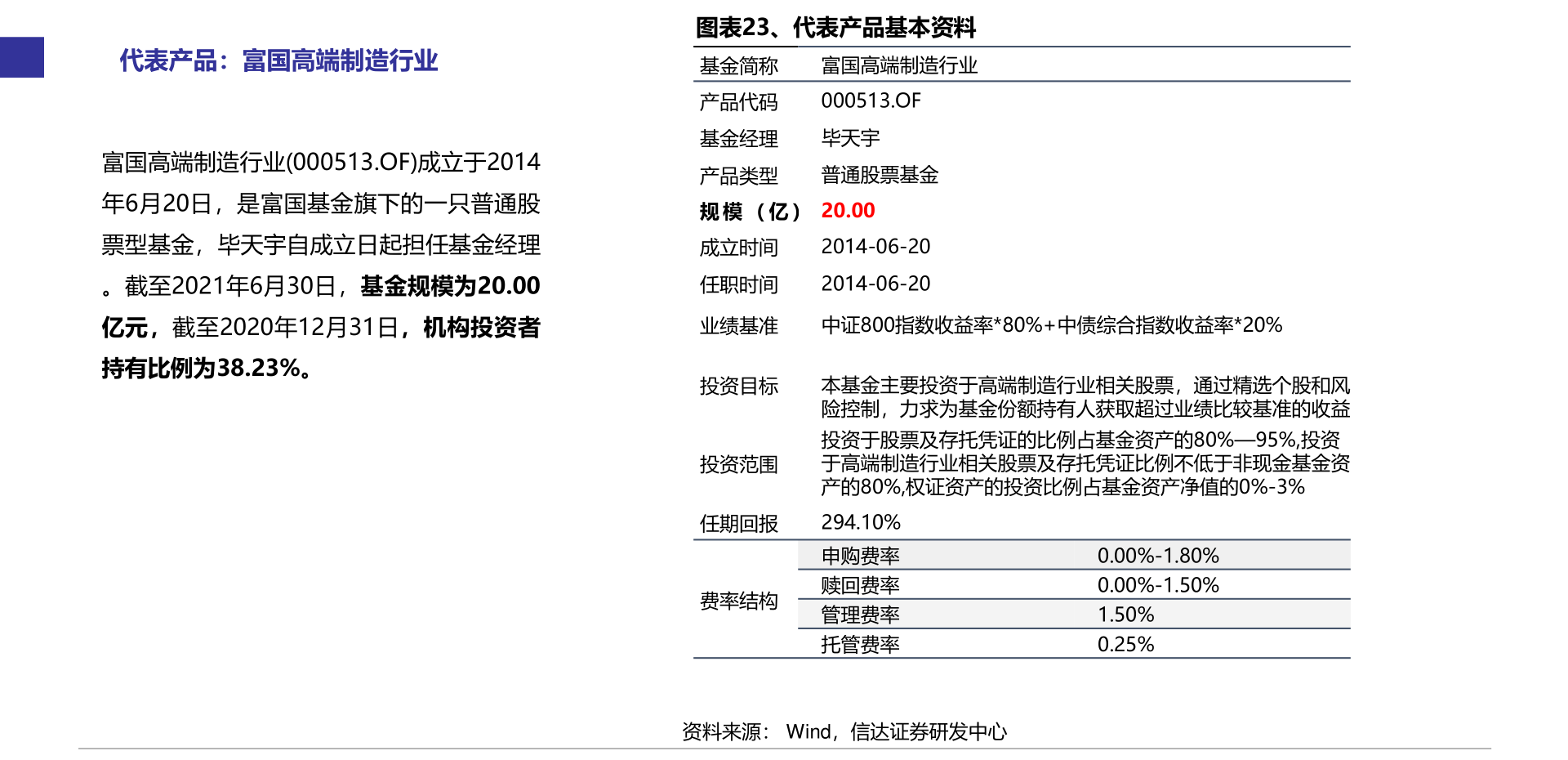Click the product code '000513.OF' value
This screenshot has width=1568, height=760.
pyautogui.click(x=871, y=101)
